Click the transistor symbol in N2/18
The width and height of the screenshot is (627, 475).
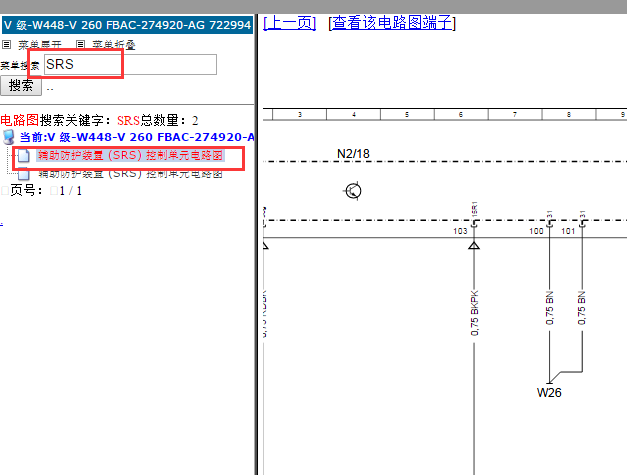353,191
